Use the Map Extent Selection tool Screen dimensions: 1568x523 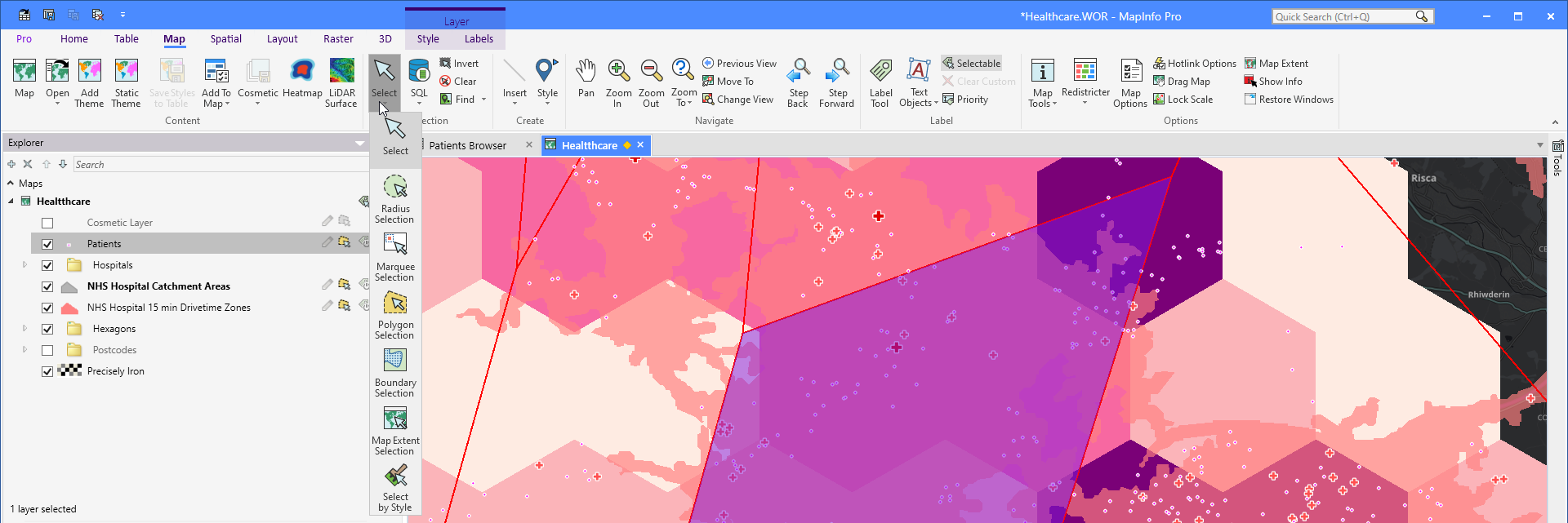pos(395,431)
